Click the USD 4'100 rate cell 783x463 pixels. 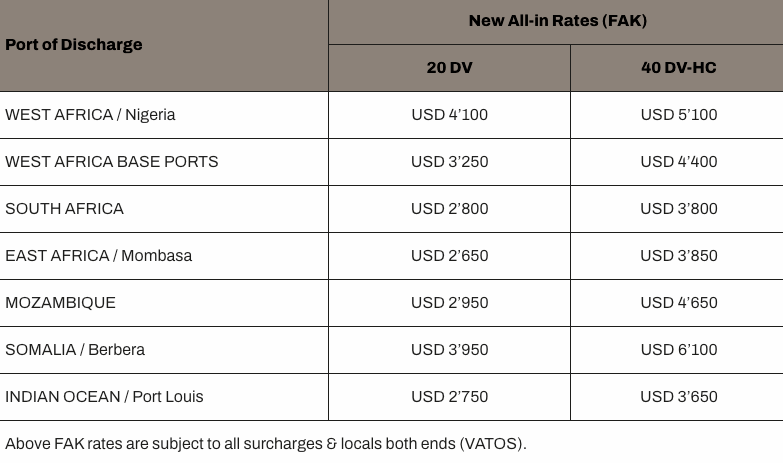point(449,115)
